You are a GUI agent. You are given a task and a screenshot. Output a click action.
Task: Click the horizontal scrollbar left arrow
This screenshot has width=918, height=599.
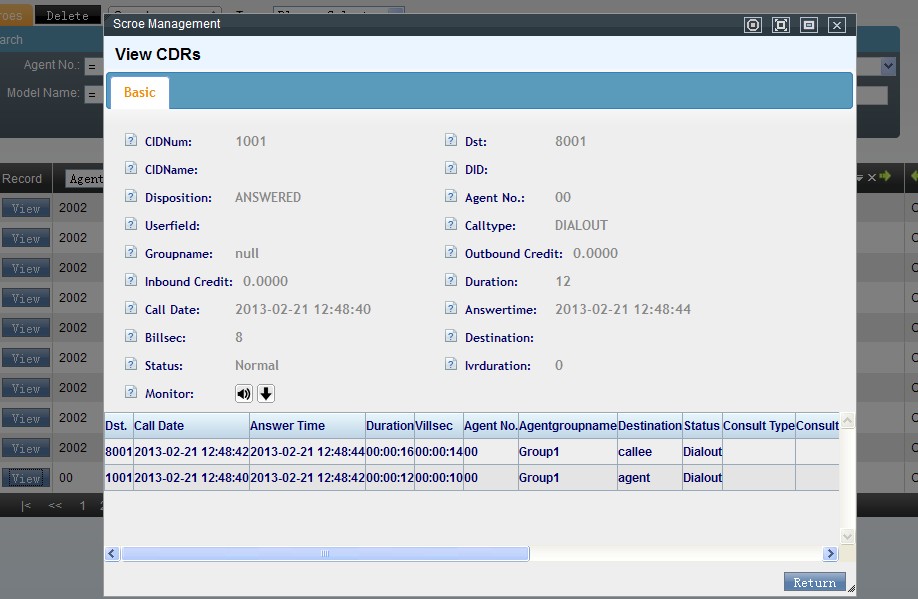tap(112, 553)
